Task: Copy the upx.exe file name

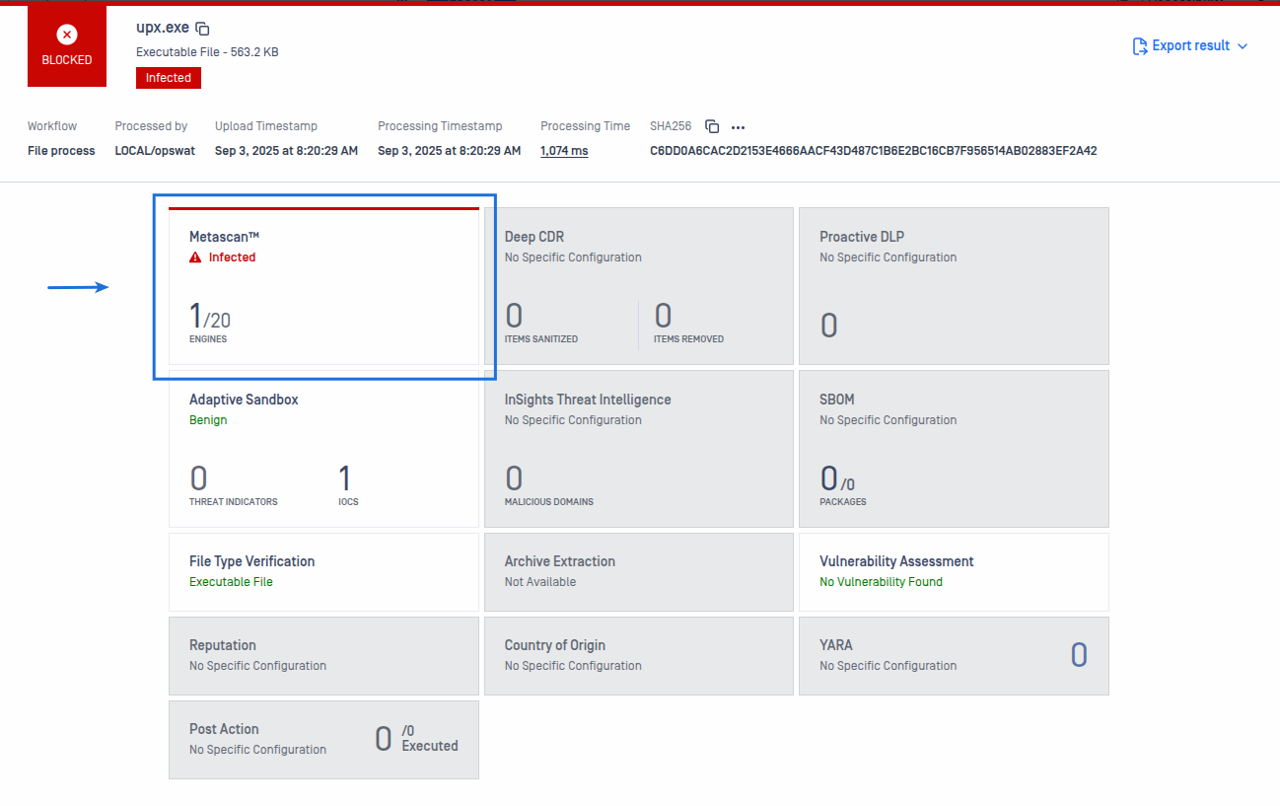Action: [x=203, y=29]
